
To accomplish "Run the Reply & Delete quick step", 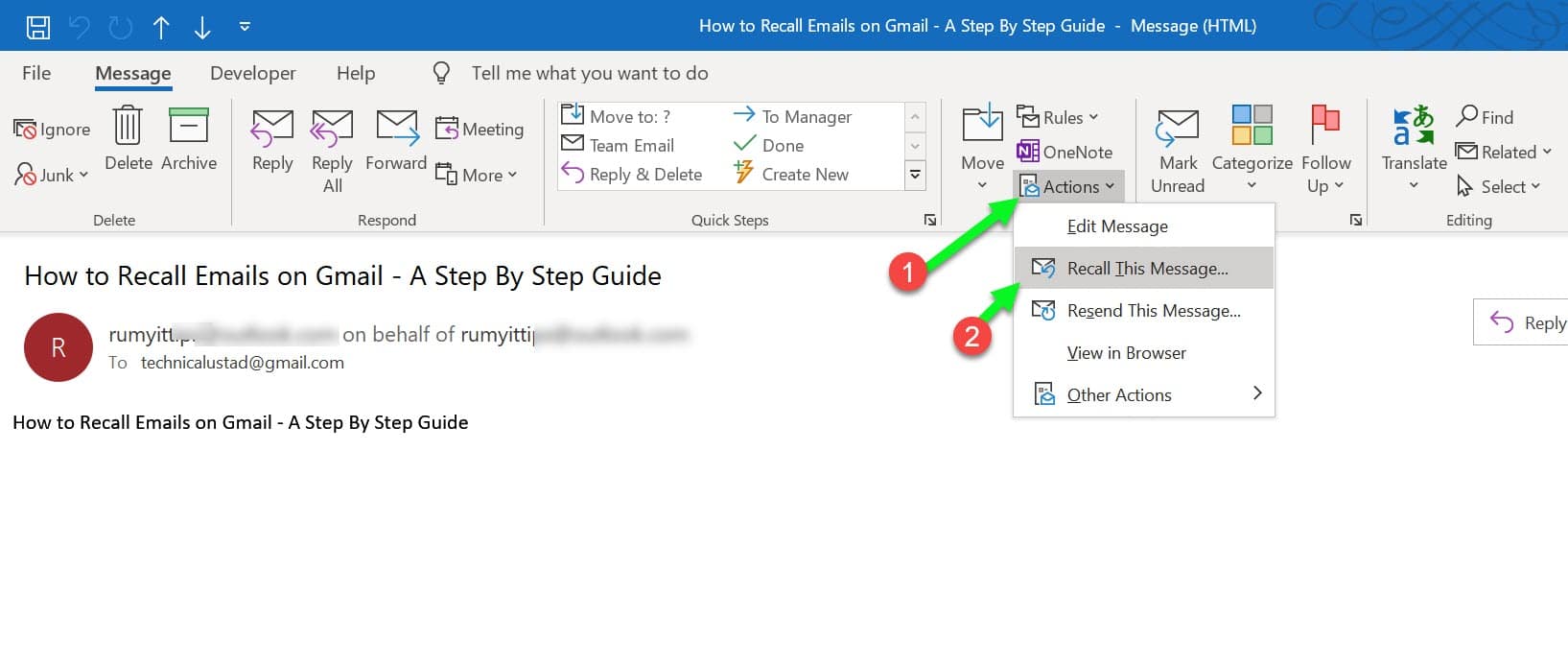I will (632, 174).
